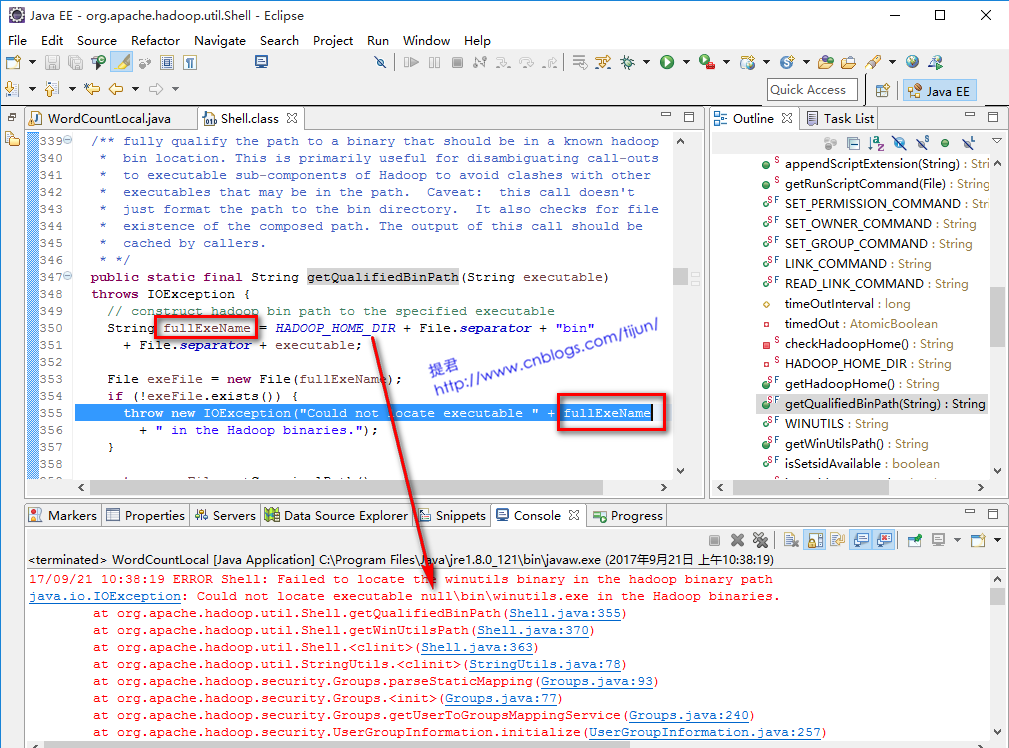This screenshot has width=1009, height=748.
Task: Collapse the Javadoc comment at line 339
Action: click(x=68, y=140)
